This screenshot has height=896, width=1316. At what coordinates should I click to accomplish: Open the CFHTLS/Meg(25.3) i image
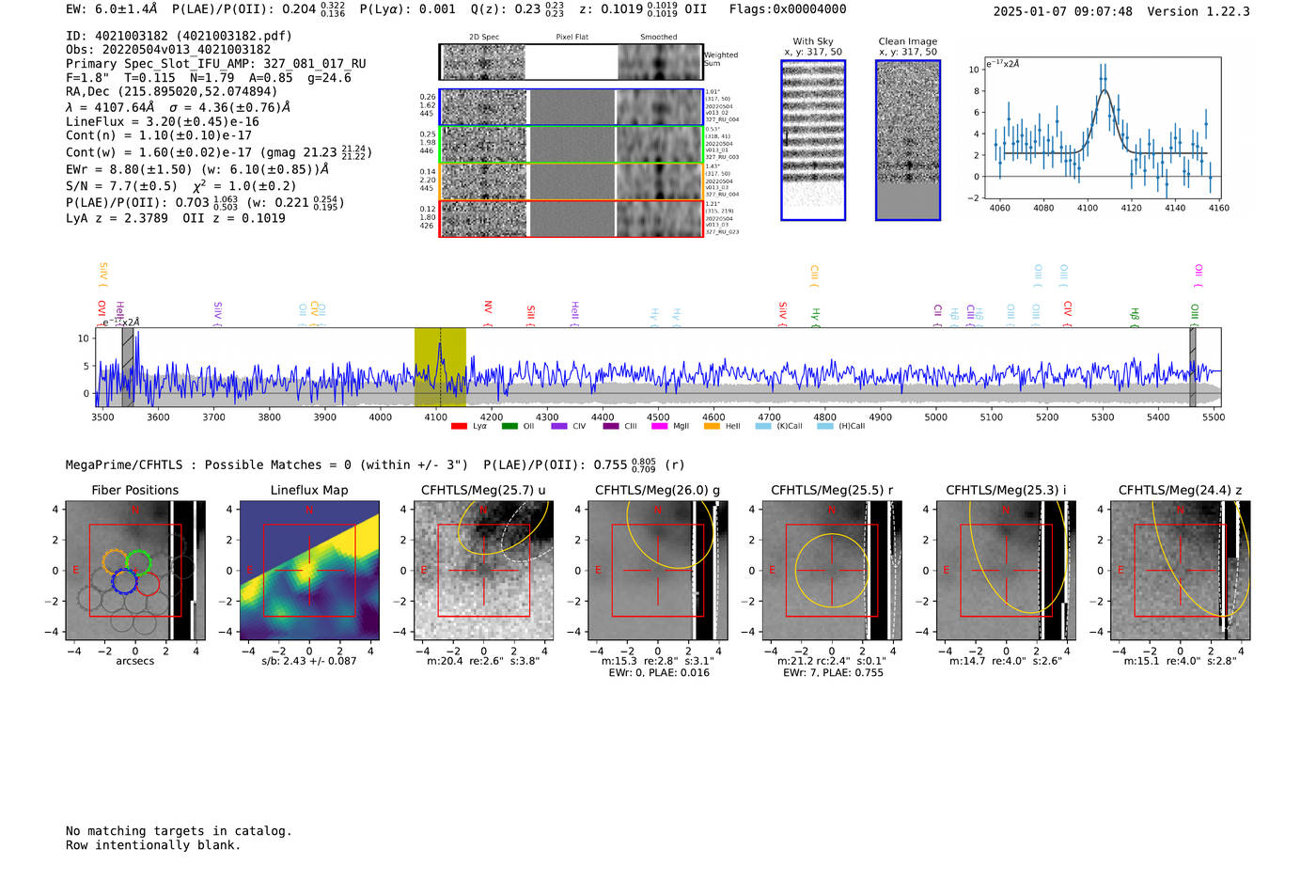pos(1006,570)
